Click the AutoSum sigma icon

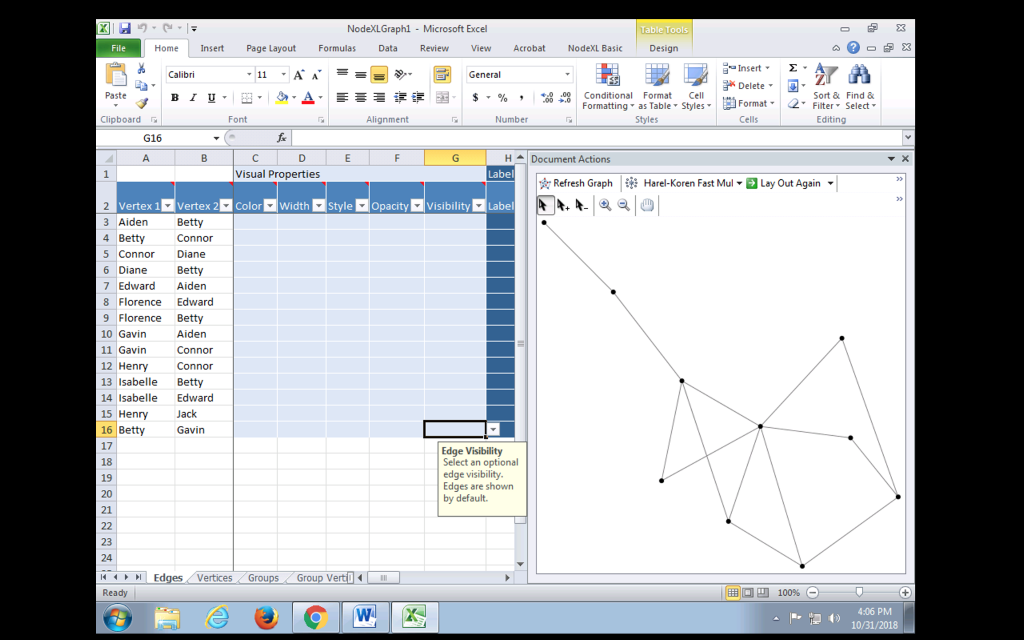793,68
